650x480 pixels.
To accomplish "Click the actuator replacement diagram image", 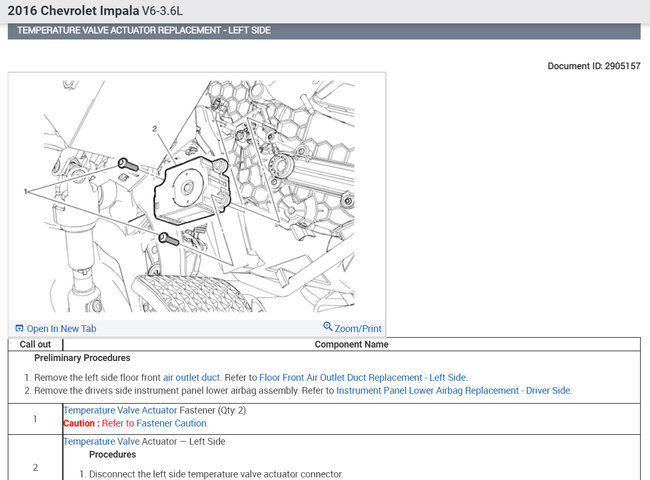I will [198, 196].
